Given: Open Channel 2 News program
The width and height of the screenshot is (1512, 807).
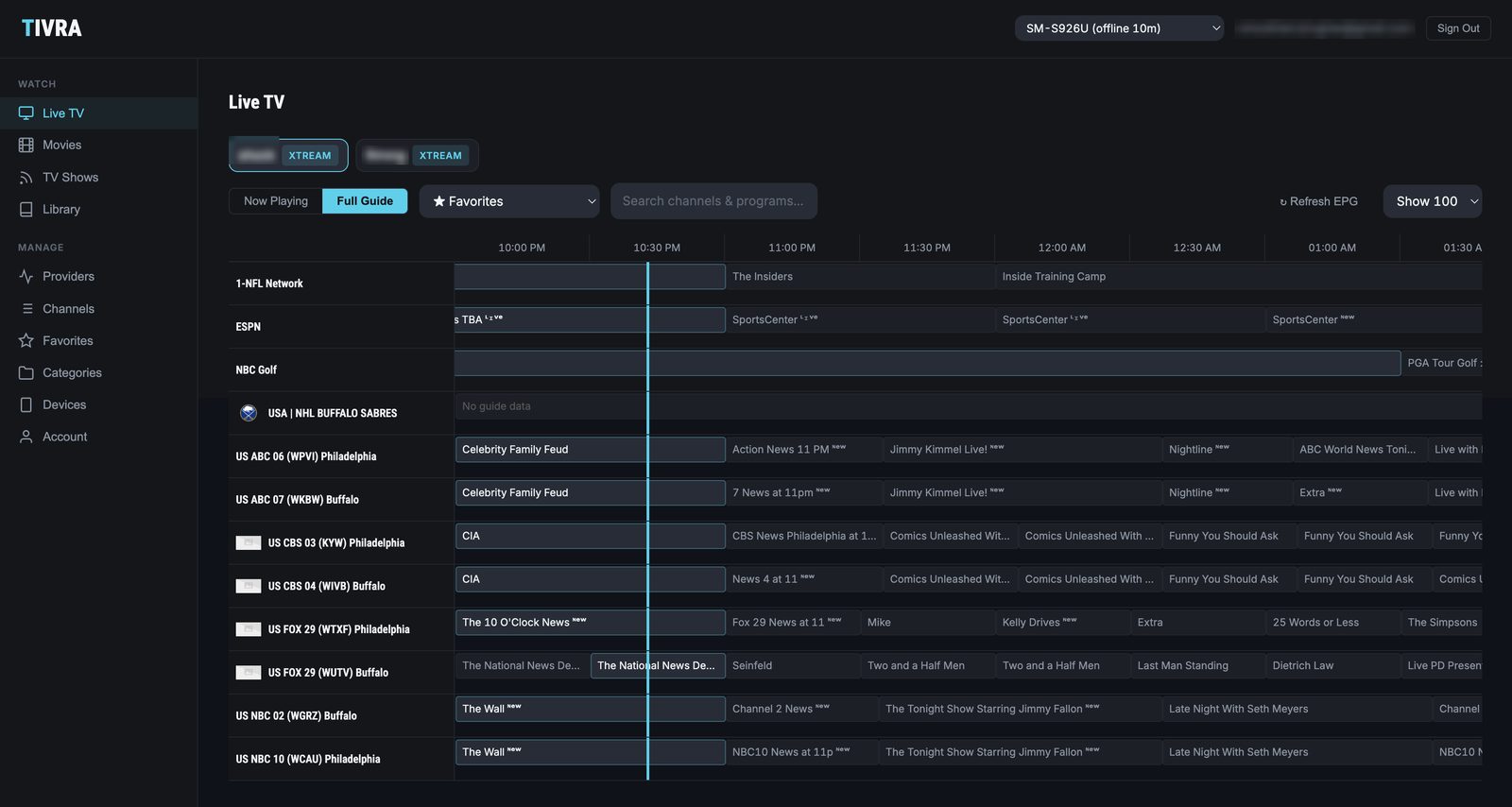Looking at the screenshot, I should click(x=801, y=709).
